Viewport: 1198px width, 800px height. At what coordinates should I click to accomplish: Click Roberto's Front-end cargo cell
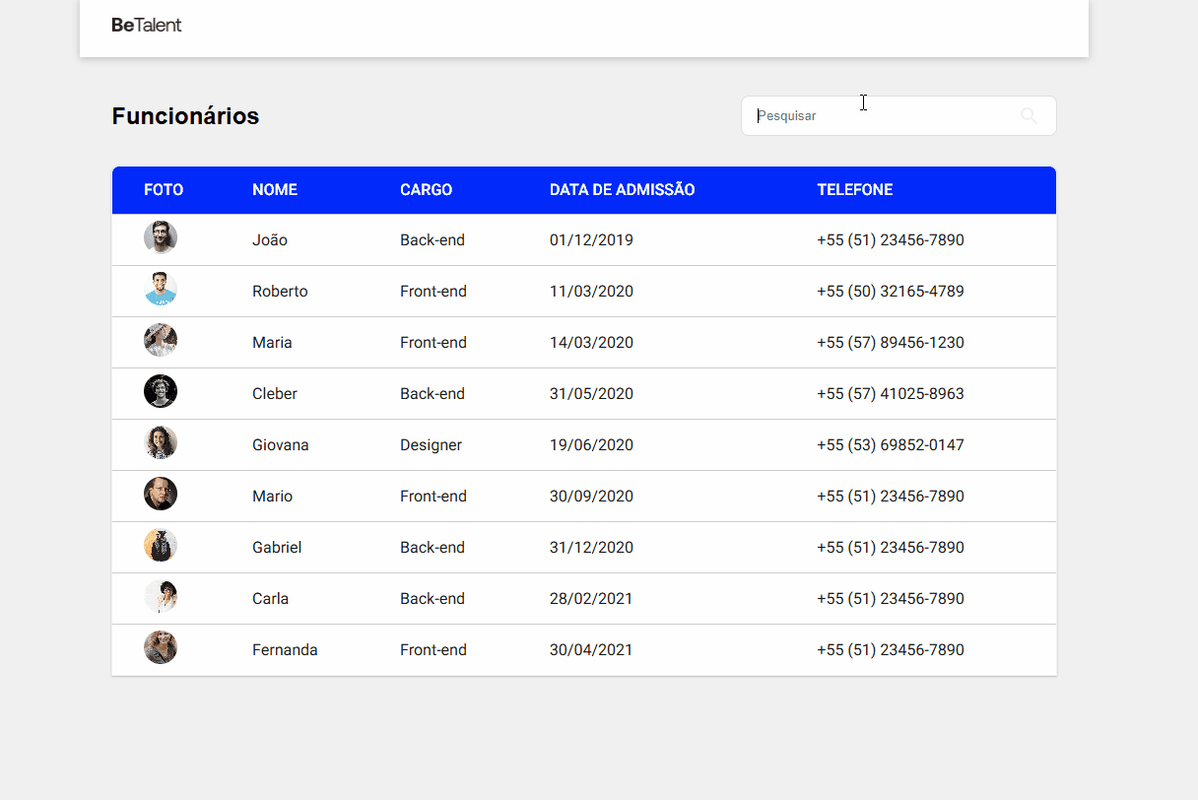coord(433,291)
